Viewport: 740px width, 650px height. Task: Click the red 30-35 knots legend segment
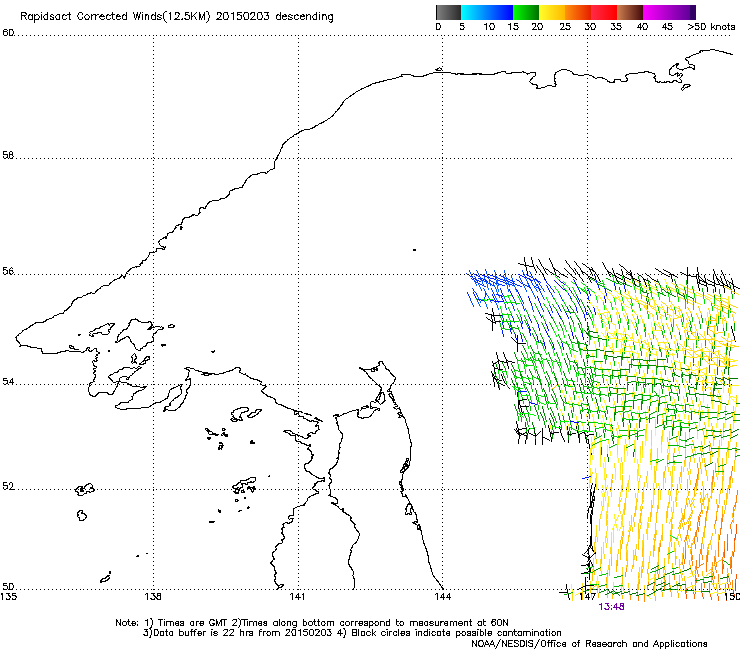[604, 12]
